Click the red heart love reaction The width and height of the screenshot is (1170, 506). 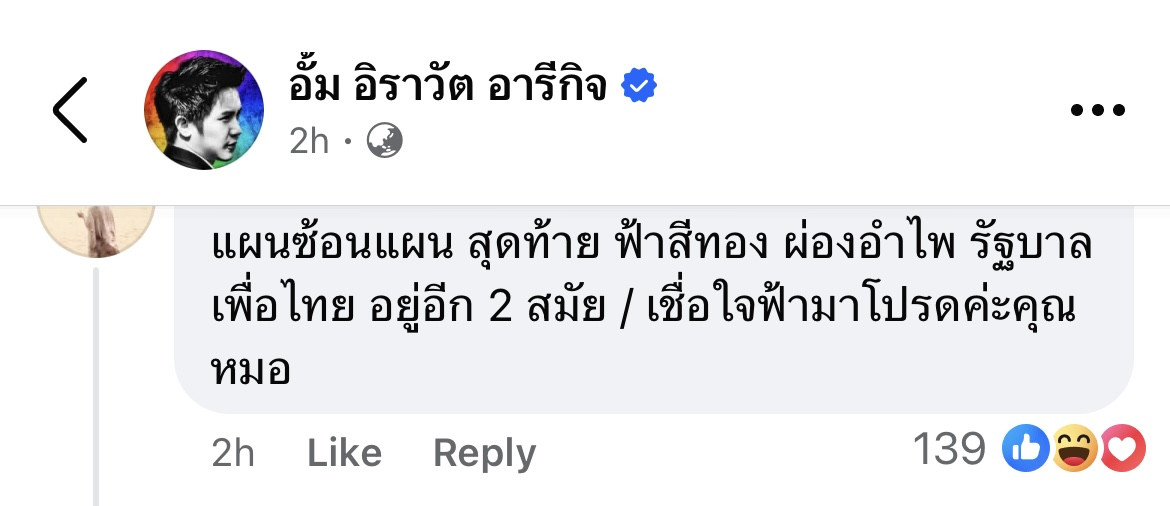point(1123,449)
